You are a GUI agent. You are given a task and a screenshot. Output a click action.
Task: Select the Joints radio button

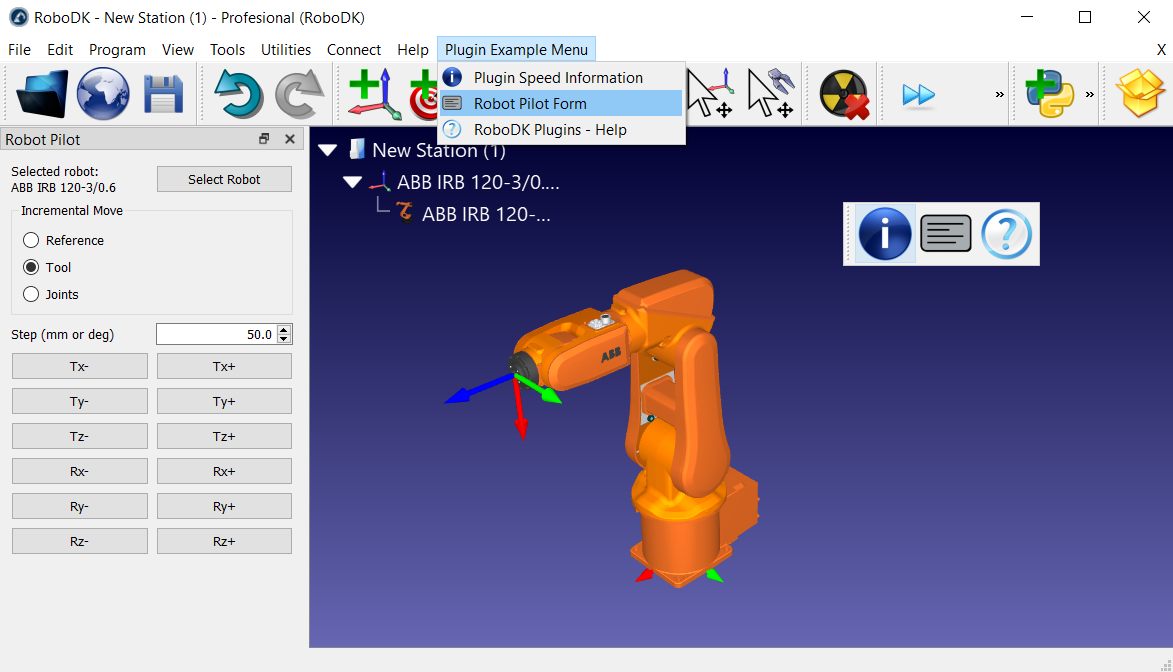tap(31, 294)
